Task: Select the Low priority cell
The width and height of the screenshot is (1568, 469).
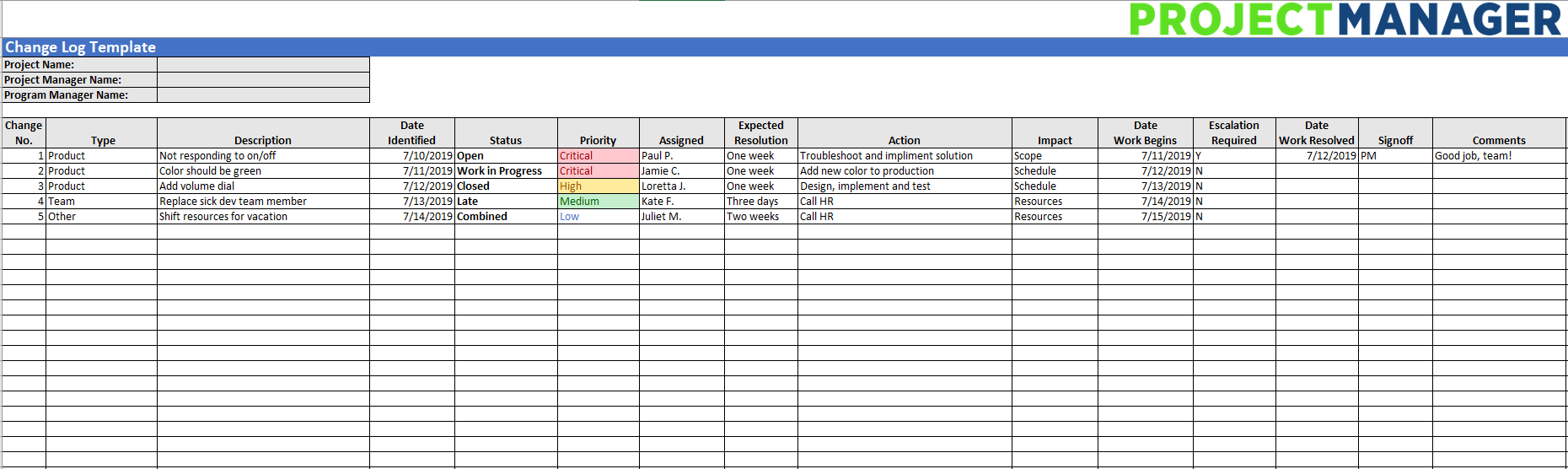Action: (x=598, y=217)
